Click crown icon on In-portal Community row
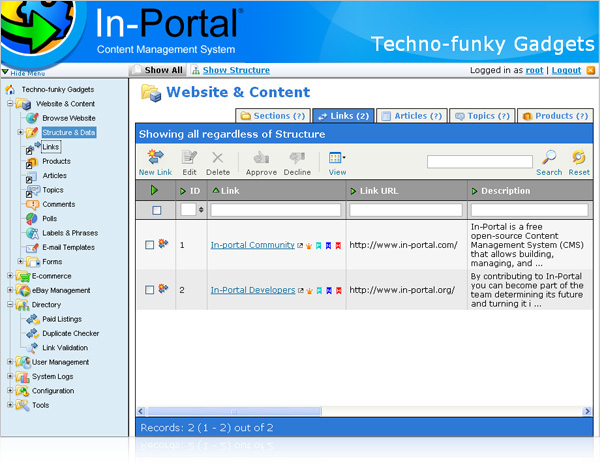Screen dimensions: 600x467 (x=309, y=246)
